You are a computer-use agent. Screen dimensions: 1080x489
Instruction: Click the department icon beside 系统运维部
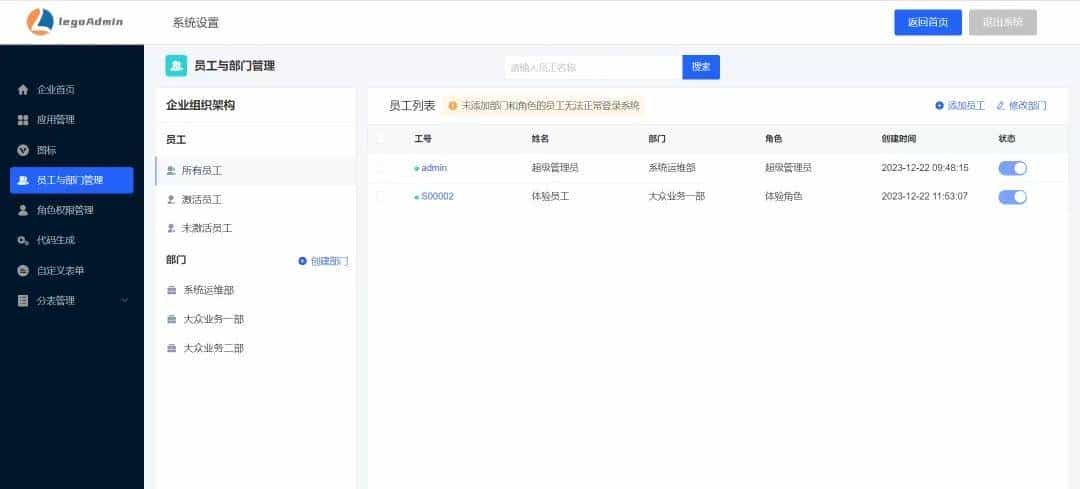172,291
